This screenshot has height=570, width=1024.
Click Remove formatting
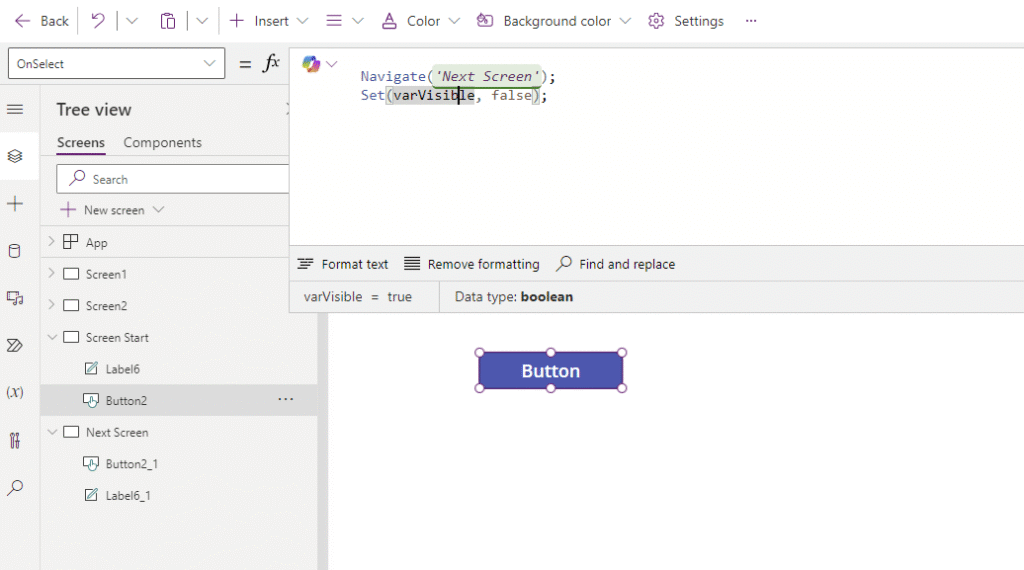tap(472, 264)
